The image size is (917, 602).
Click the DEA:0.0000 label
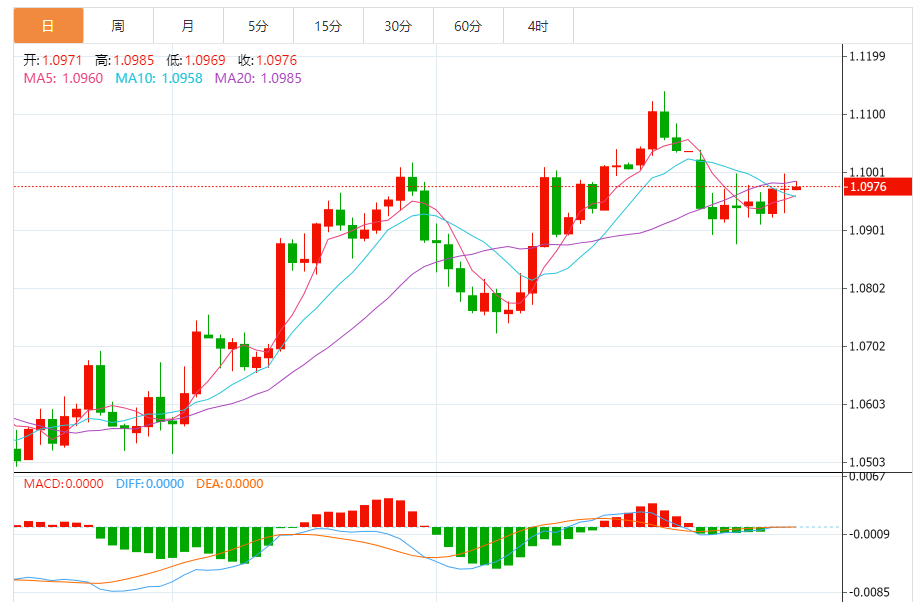pyautogui.click(x=229, y=484)
